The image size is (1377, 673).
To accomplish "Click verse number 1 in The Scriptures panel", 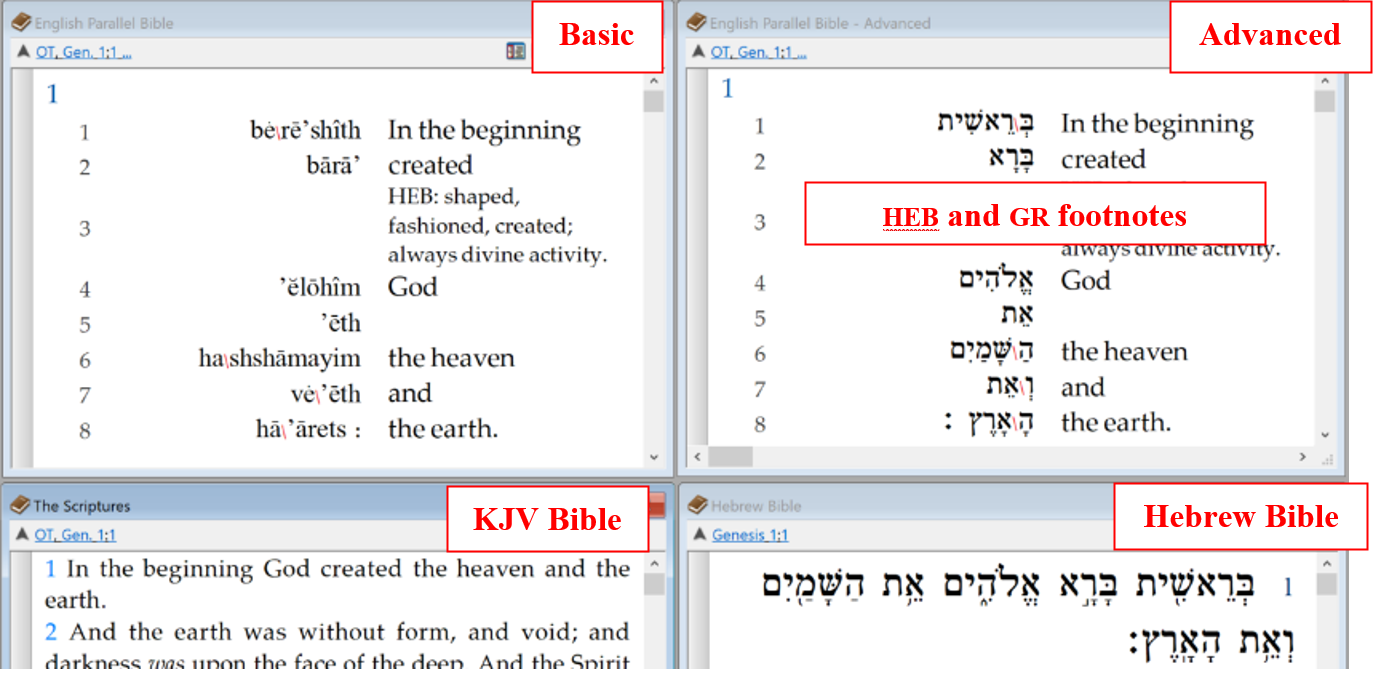I will tap(50, 570).
